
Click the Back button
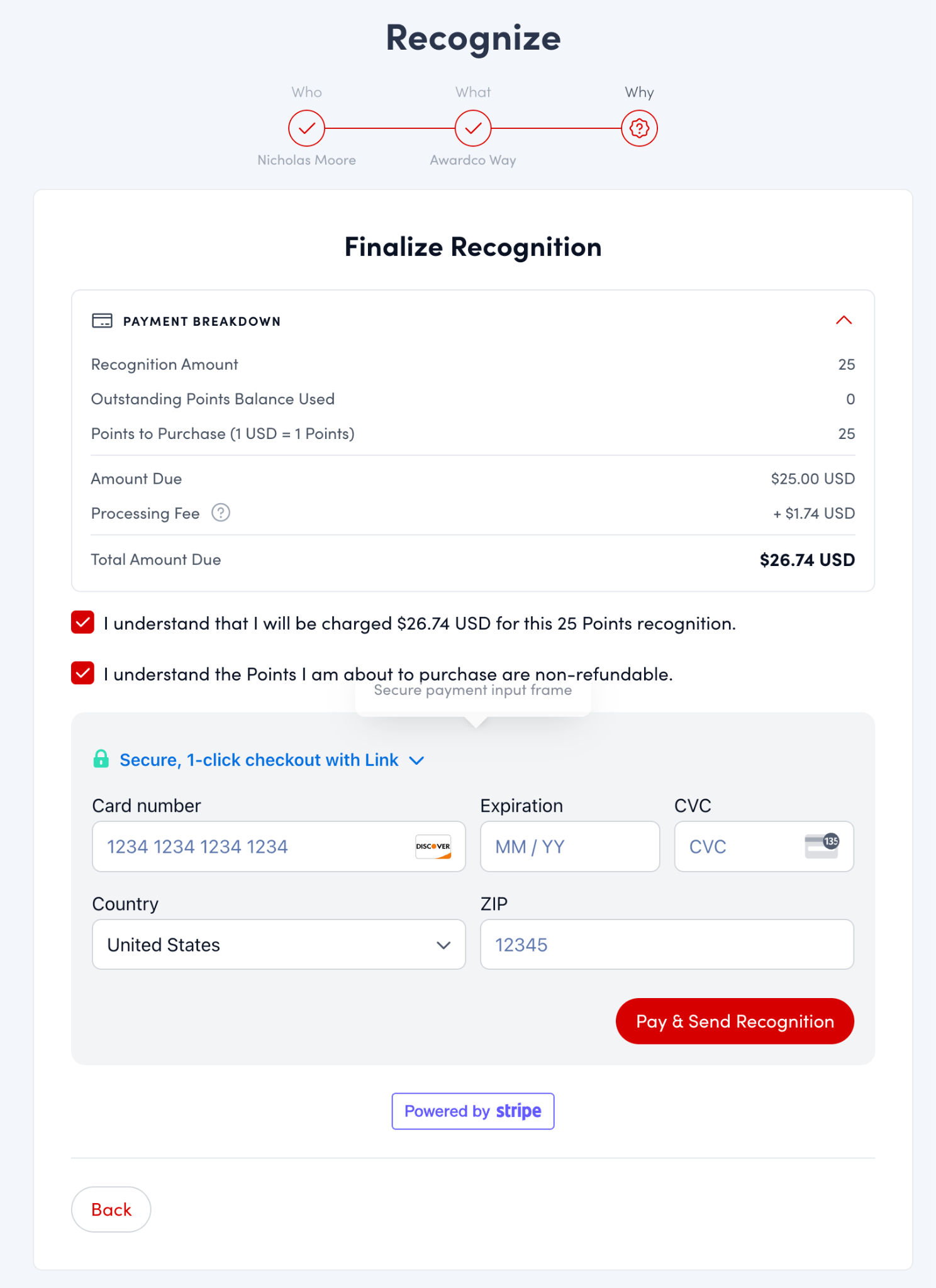coord(111,1209)
